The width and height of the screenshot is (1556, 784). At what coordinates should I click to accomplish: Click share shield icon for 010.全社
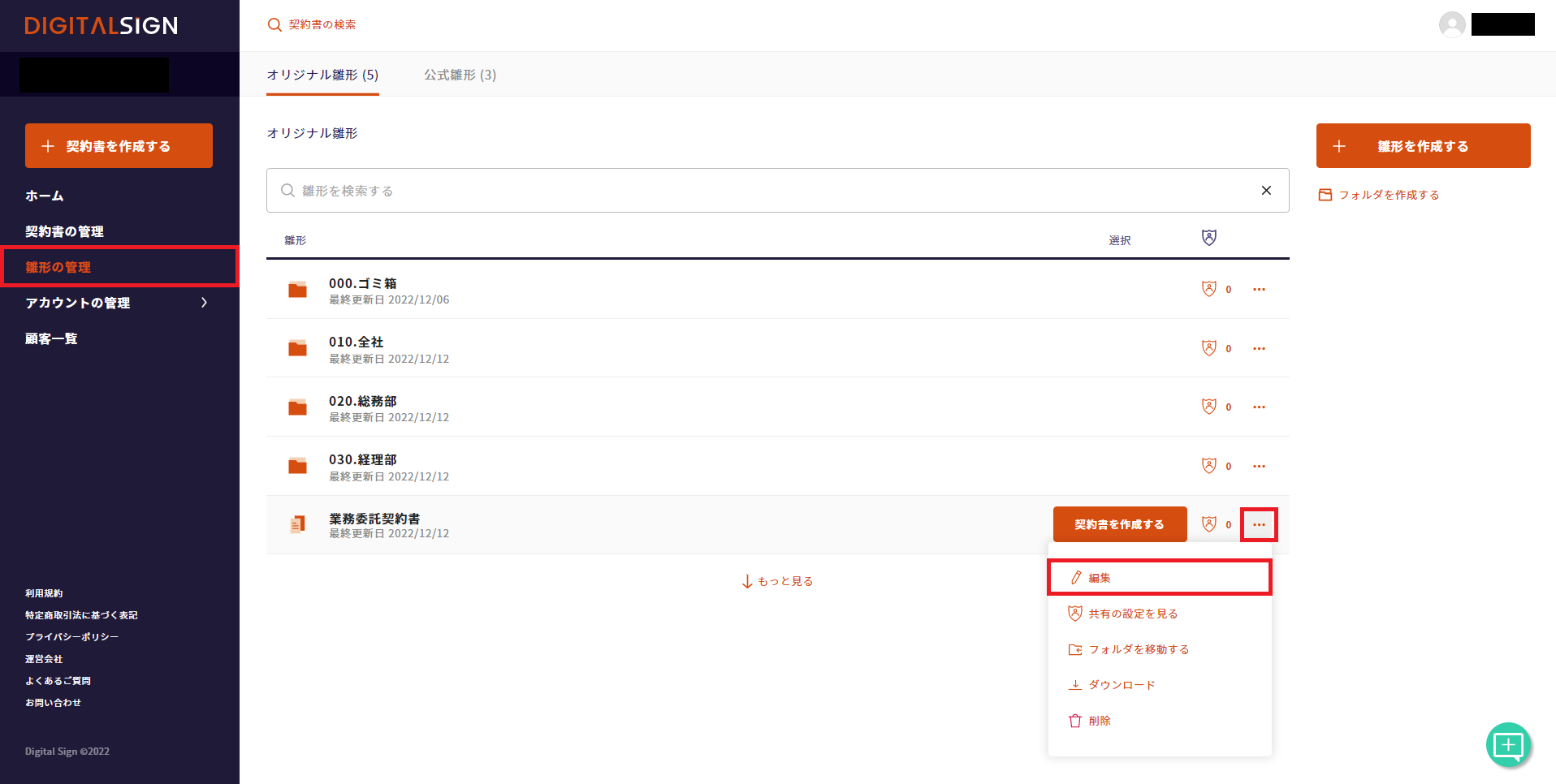tap(1209, 348)
